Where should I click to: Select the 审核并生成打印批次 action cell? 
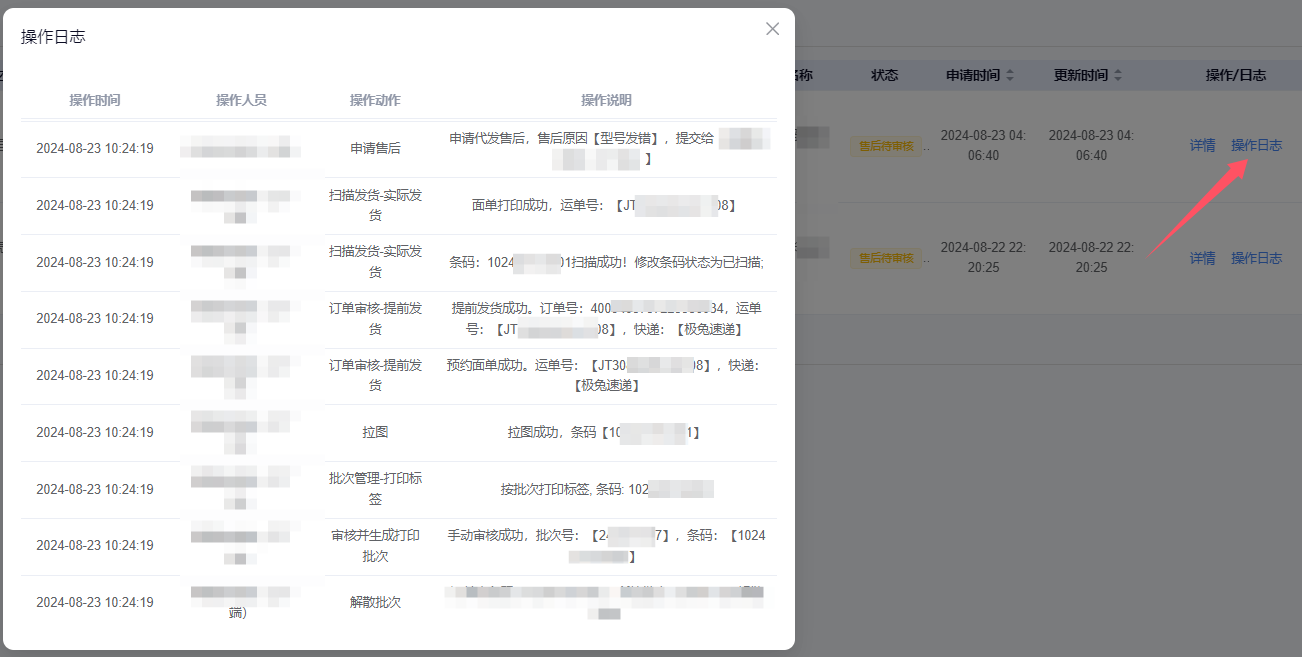coord(375,545)
